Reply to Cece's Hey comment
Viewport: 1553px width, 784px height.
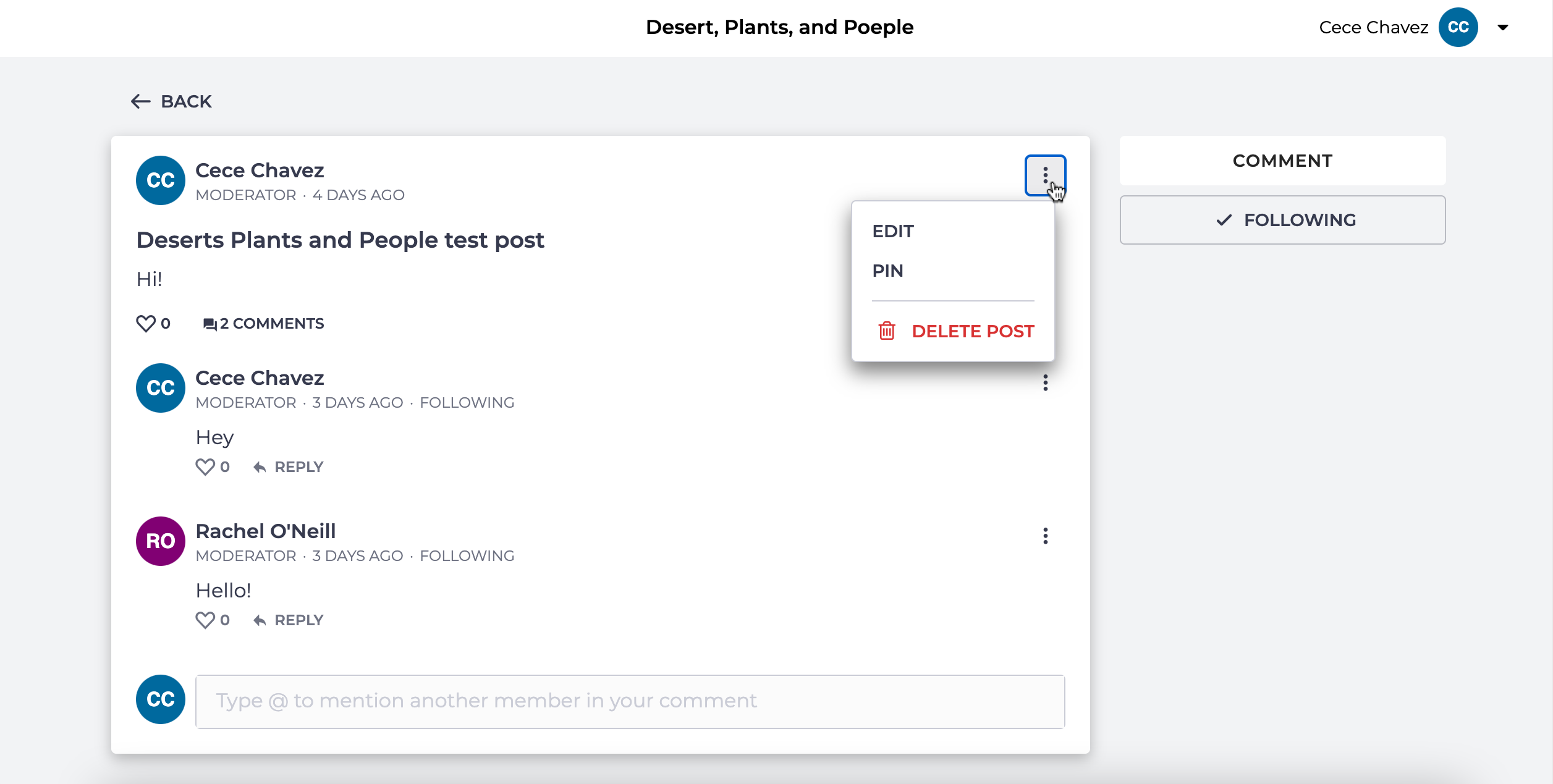click(x=289, y=467)
